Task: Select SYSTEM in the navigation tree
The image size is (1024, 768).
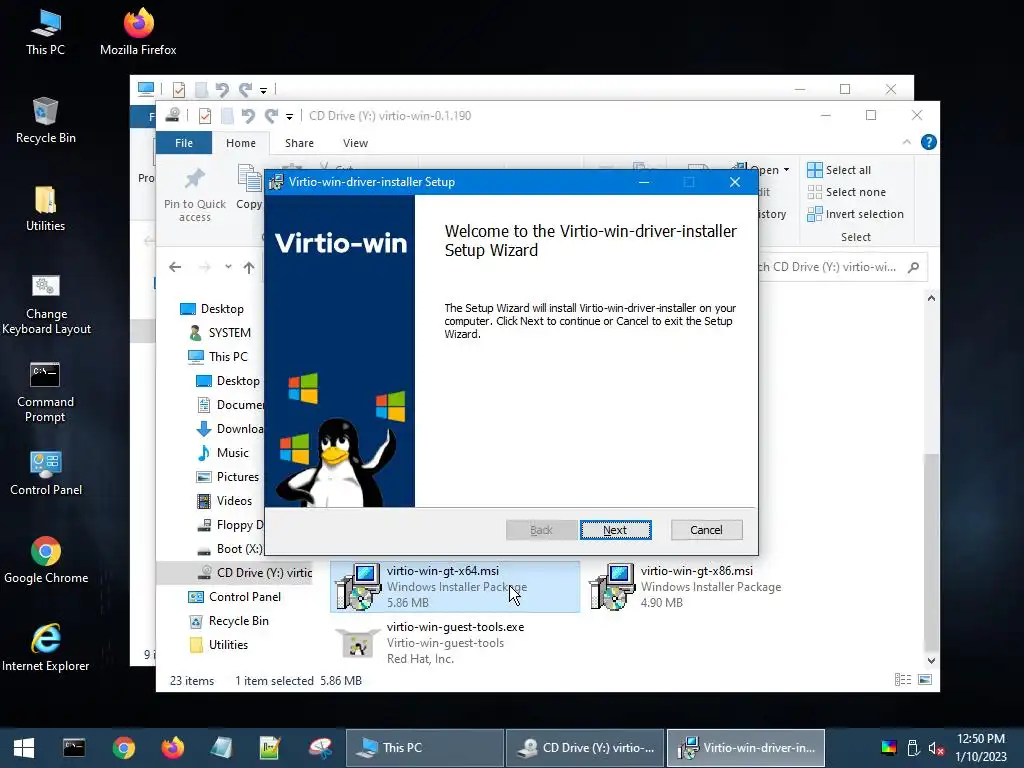Action: pos(220,333)
